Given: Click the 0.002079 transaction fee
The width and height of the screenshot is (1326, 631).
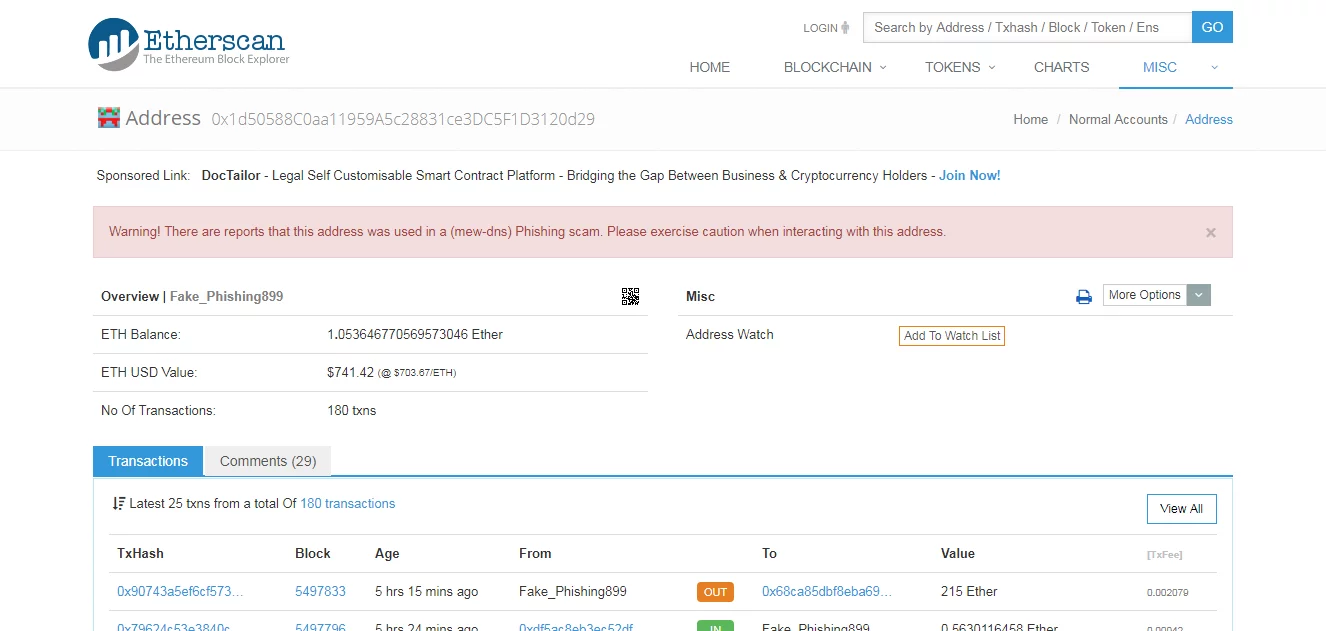Looking at the screenshot, I should pos(1168,592).
